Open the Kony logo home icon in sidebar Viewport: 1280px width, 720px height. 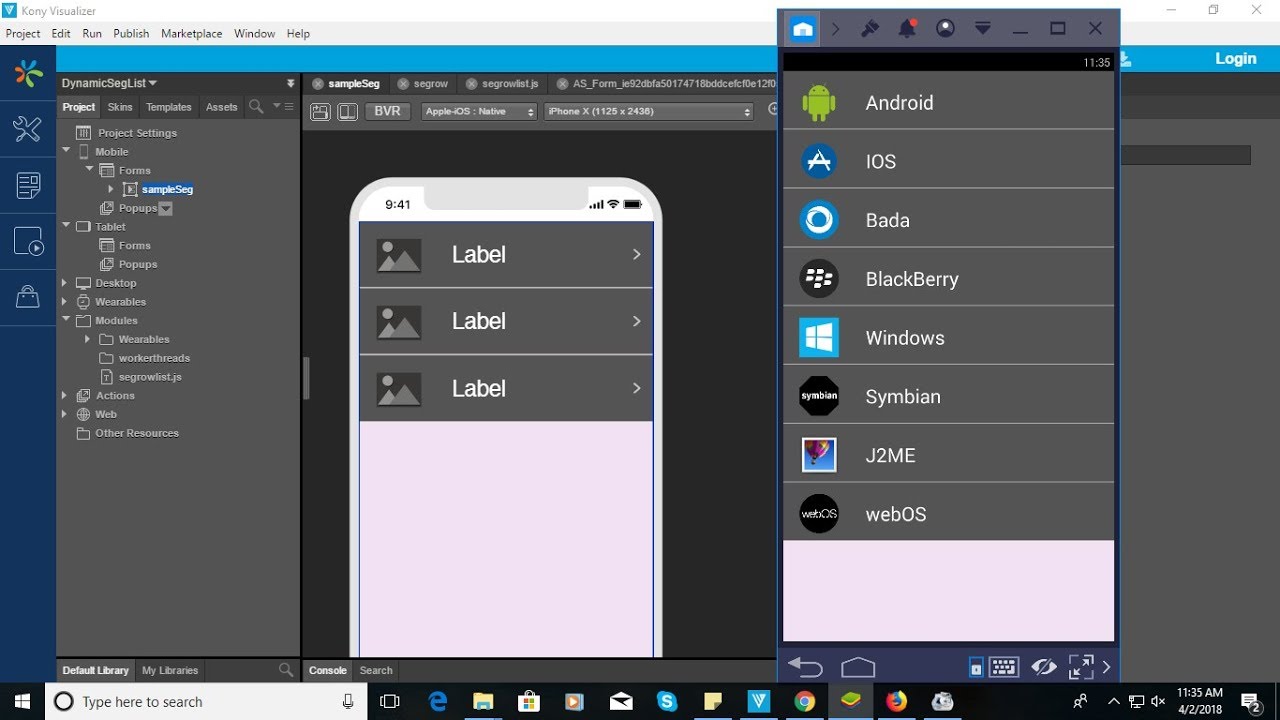[28, 73]
